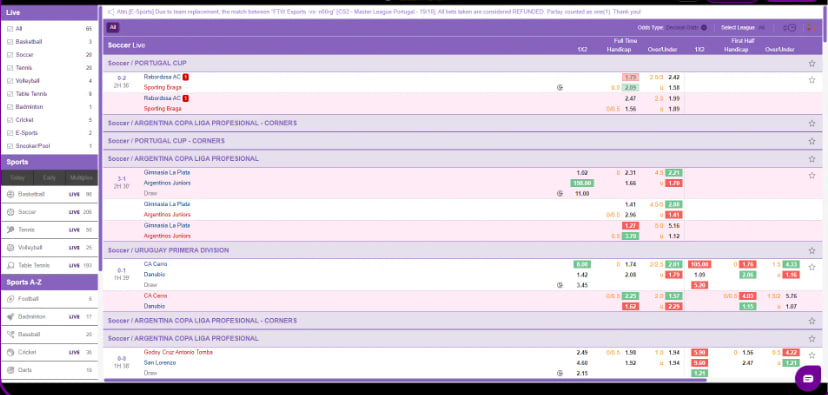Favorite the URUGUAY PRIMERA DIVISION header star
828x395 pixels.
pyautogui.click(x=812, y=250)
